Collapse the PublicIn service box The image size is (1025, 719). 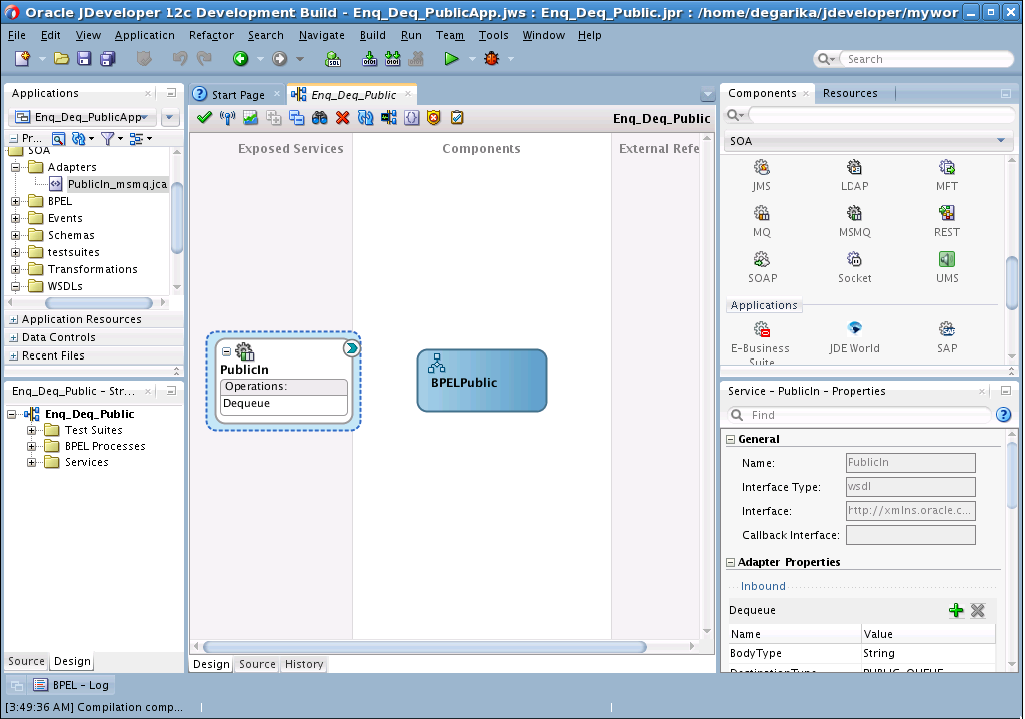(227, 351)
